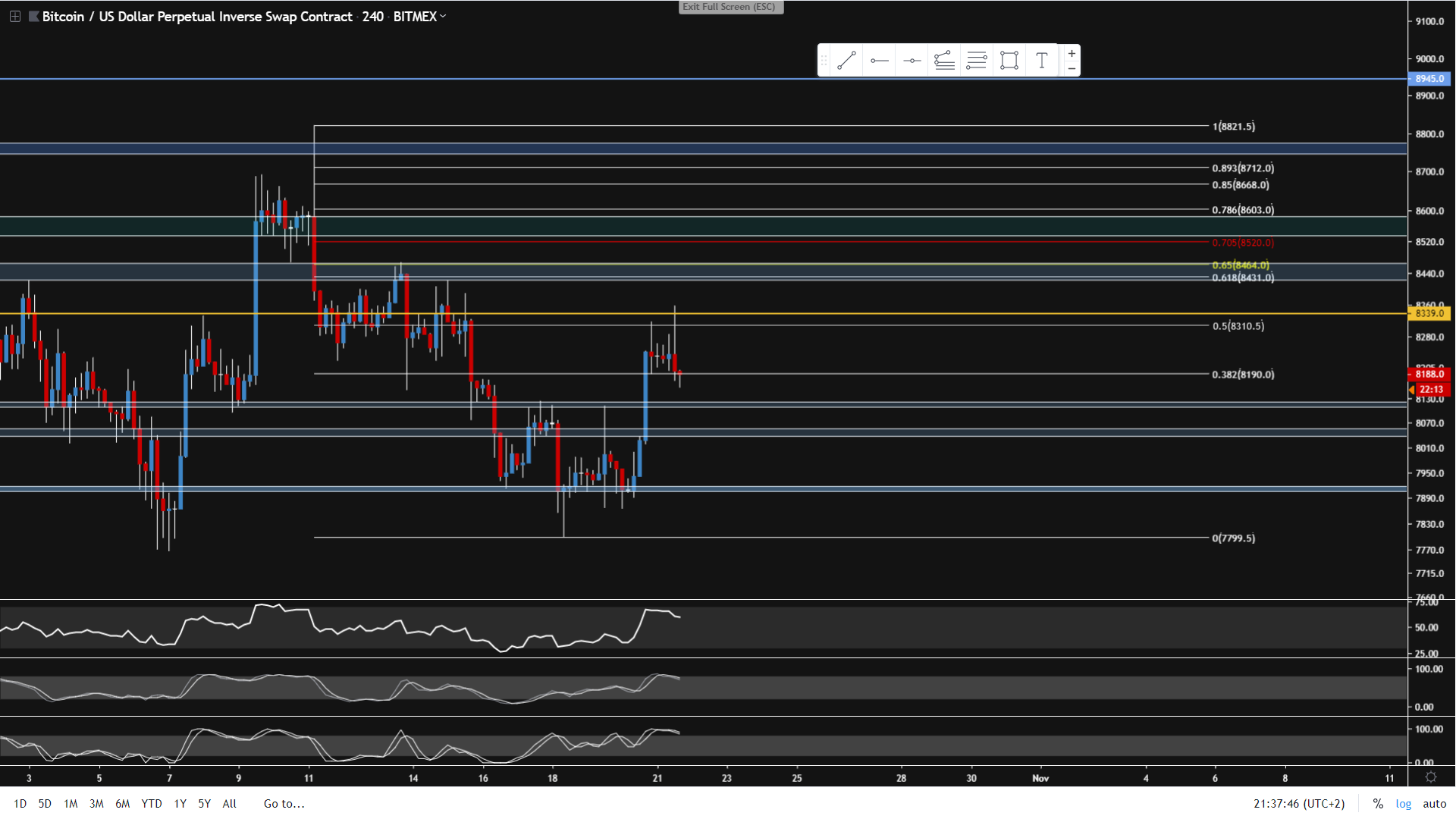Select the Horizontal Line tool
1456x819 pixels.
click(x=912, y=61)
